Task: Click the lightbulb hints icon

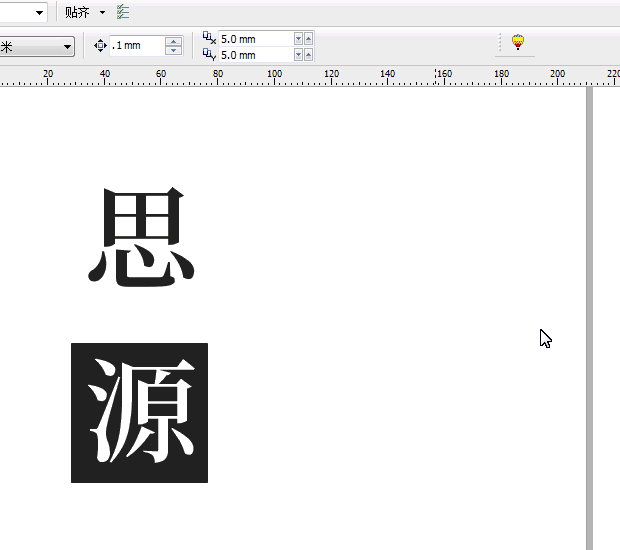Action: [x=518, y=43]
